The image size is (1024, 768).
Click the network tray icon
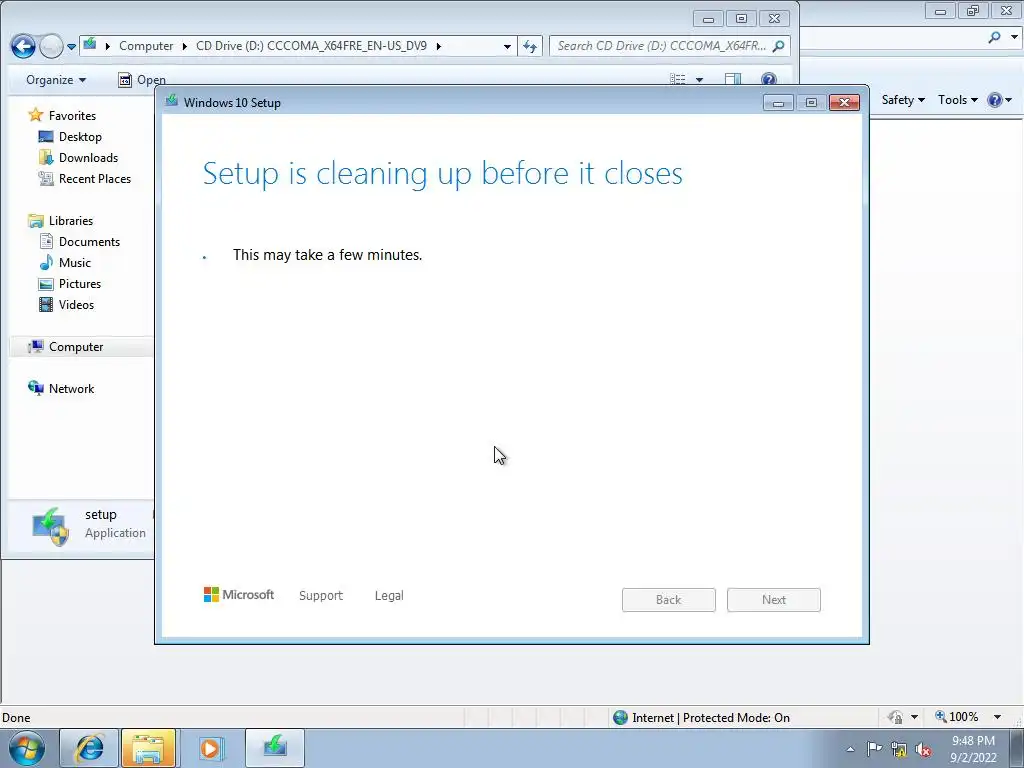click(x=899, y=750)
